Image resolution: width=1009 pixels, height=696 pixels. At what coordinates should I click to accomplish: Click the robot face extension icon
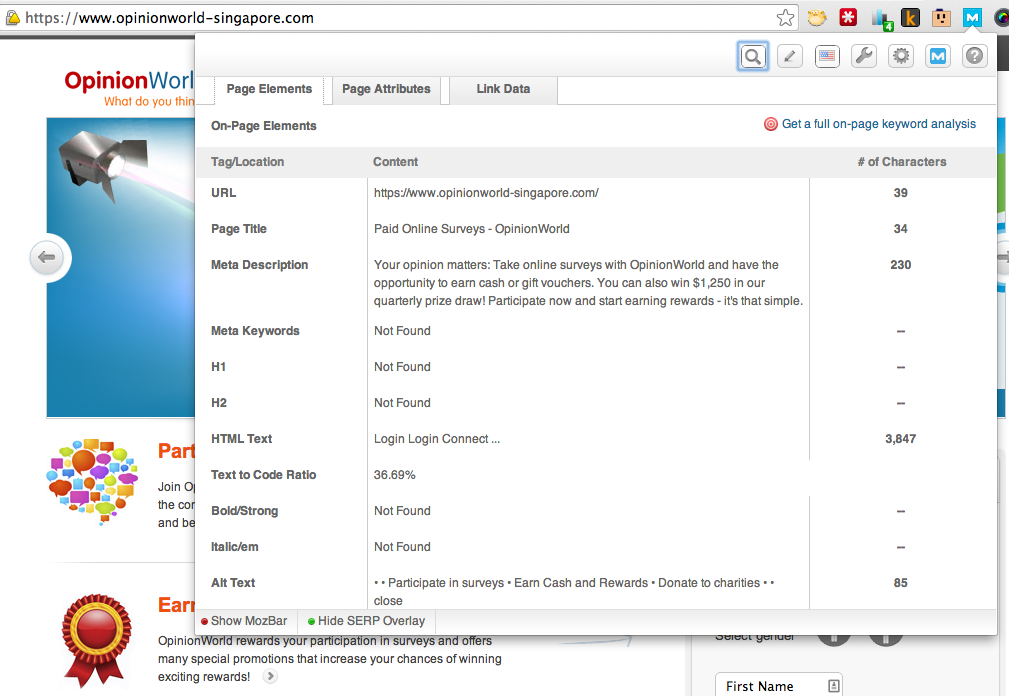tap(941, 17)
